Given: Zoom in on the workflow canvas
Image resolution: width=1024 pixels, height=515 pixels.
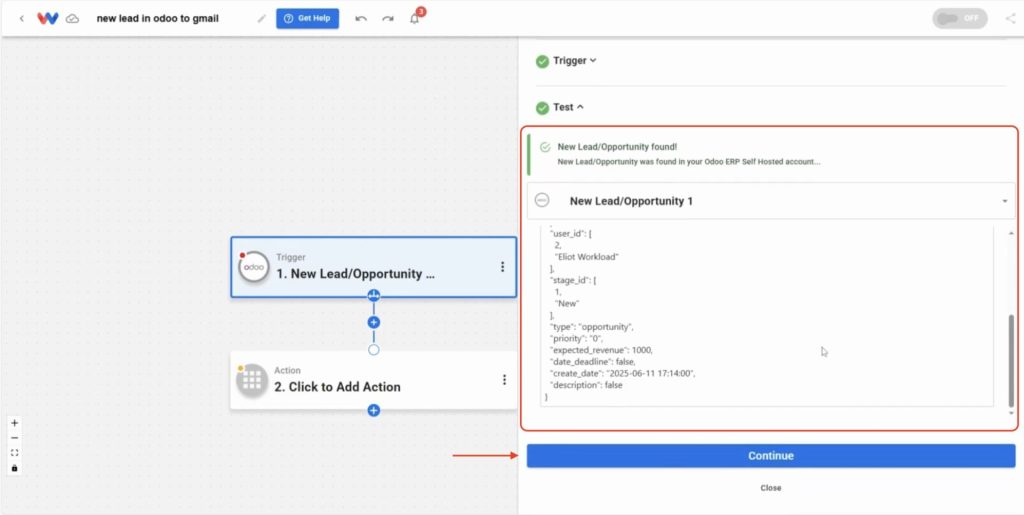Looking at the screenshot, I should pos(14,423).
